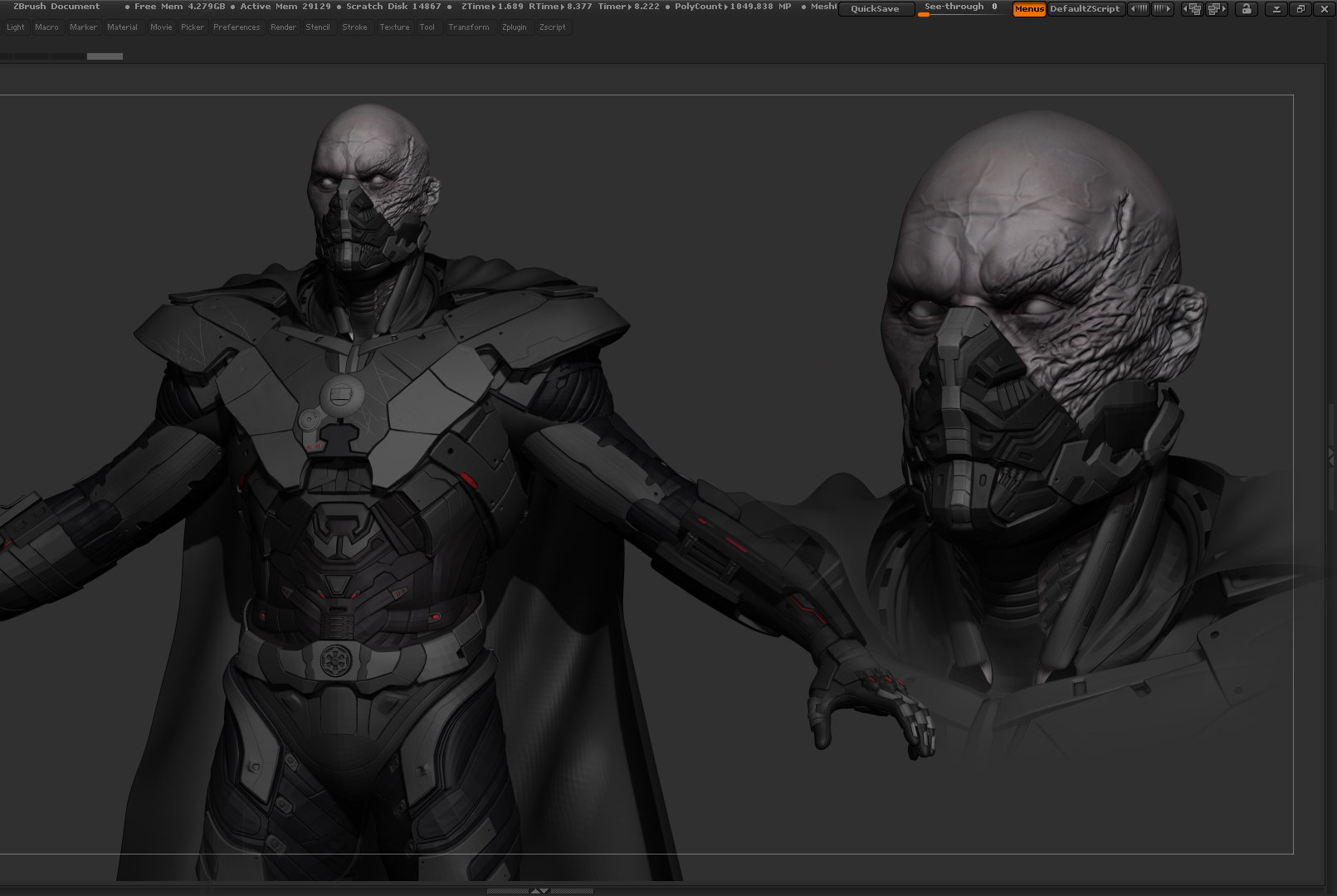Click the collapse interface icon

pyautogui.click(x=1277, y=9)
